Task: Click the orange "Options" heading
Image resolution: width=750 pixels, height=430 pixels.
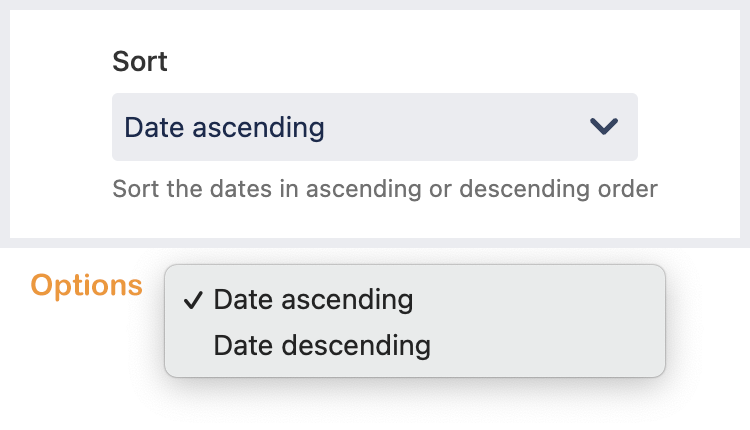Action: [87, 286]
